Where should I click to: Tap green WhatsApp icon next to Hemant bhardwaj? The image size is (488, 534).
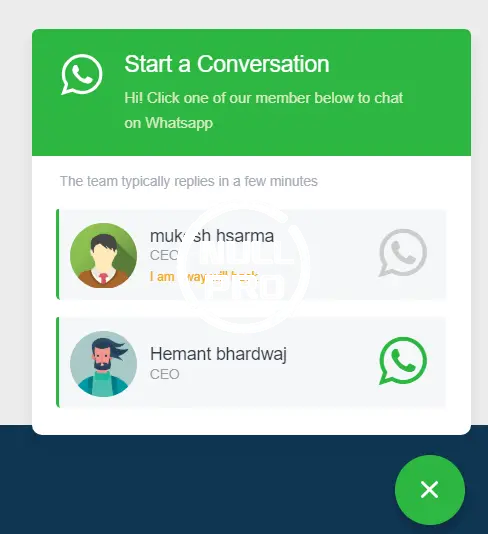click(403, 361)
